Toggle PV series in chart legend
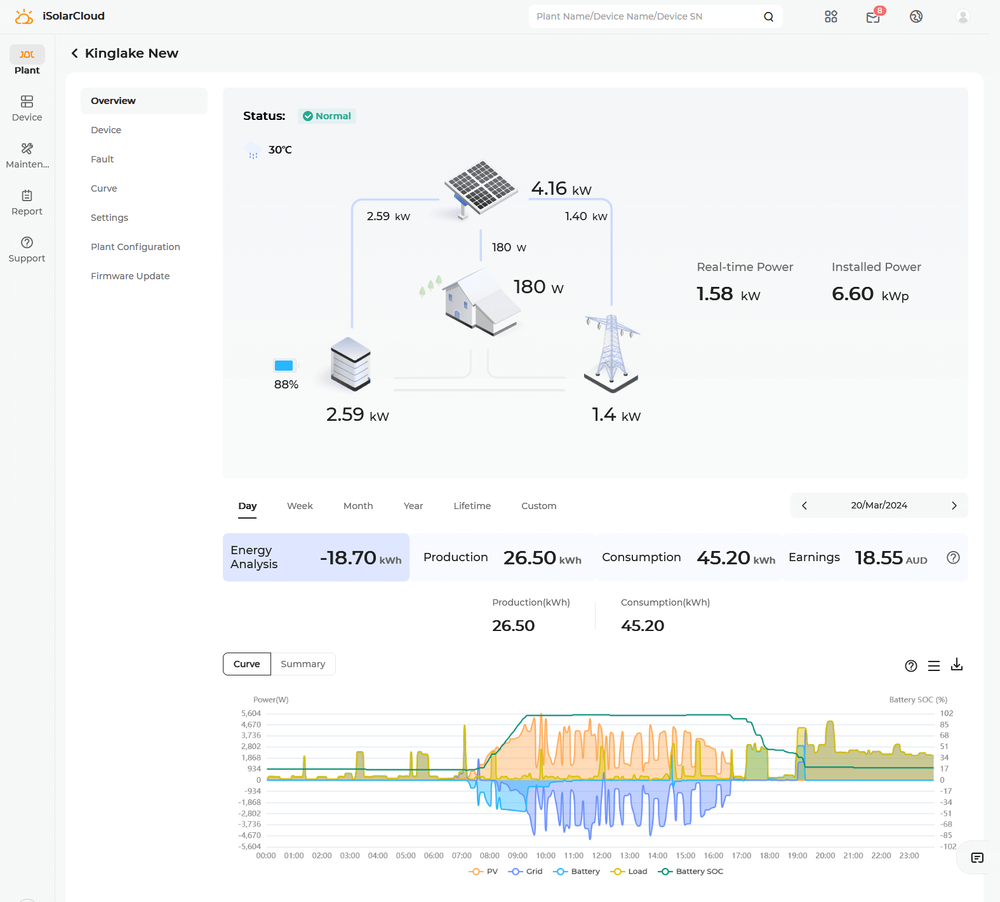Image resolution: width=1000 pixels, height=902 pixels. (x=483, y=871)
